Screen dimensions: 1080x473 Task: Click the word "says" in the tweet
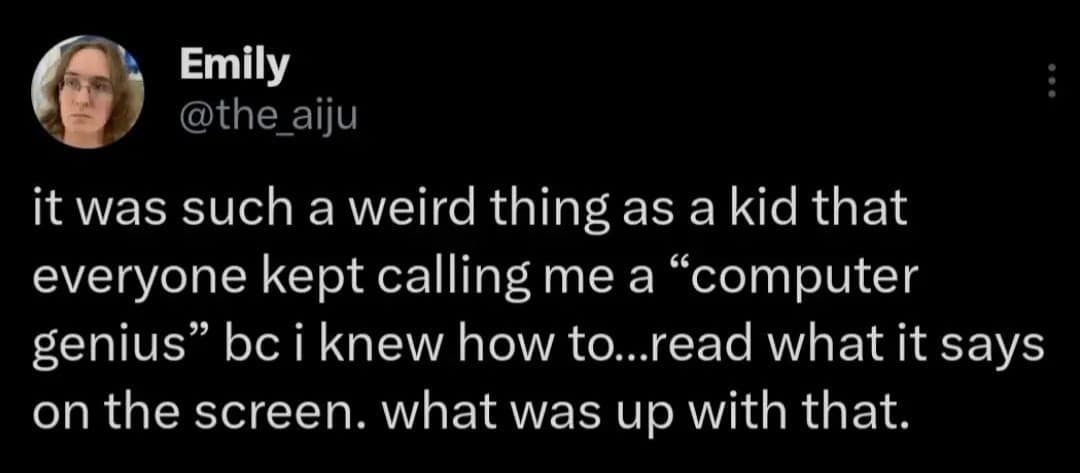pyautogui.click(x=1003, y=344)
